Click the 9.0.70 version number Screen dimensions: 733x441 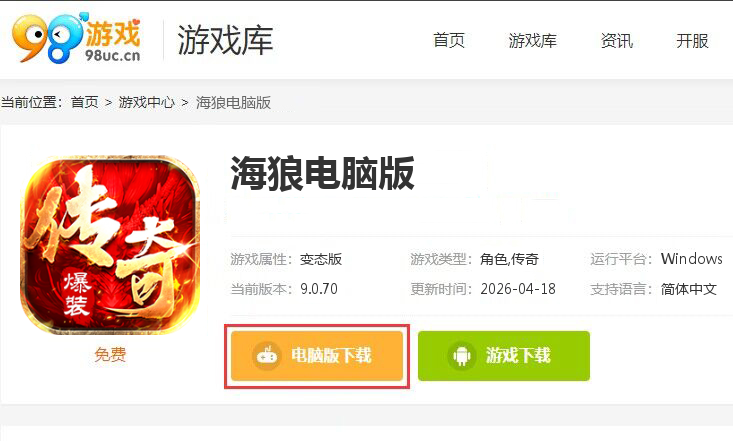coord(319,289)
